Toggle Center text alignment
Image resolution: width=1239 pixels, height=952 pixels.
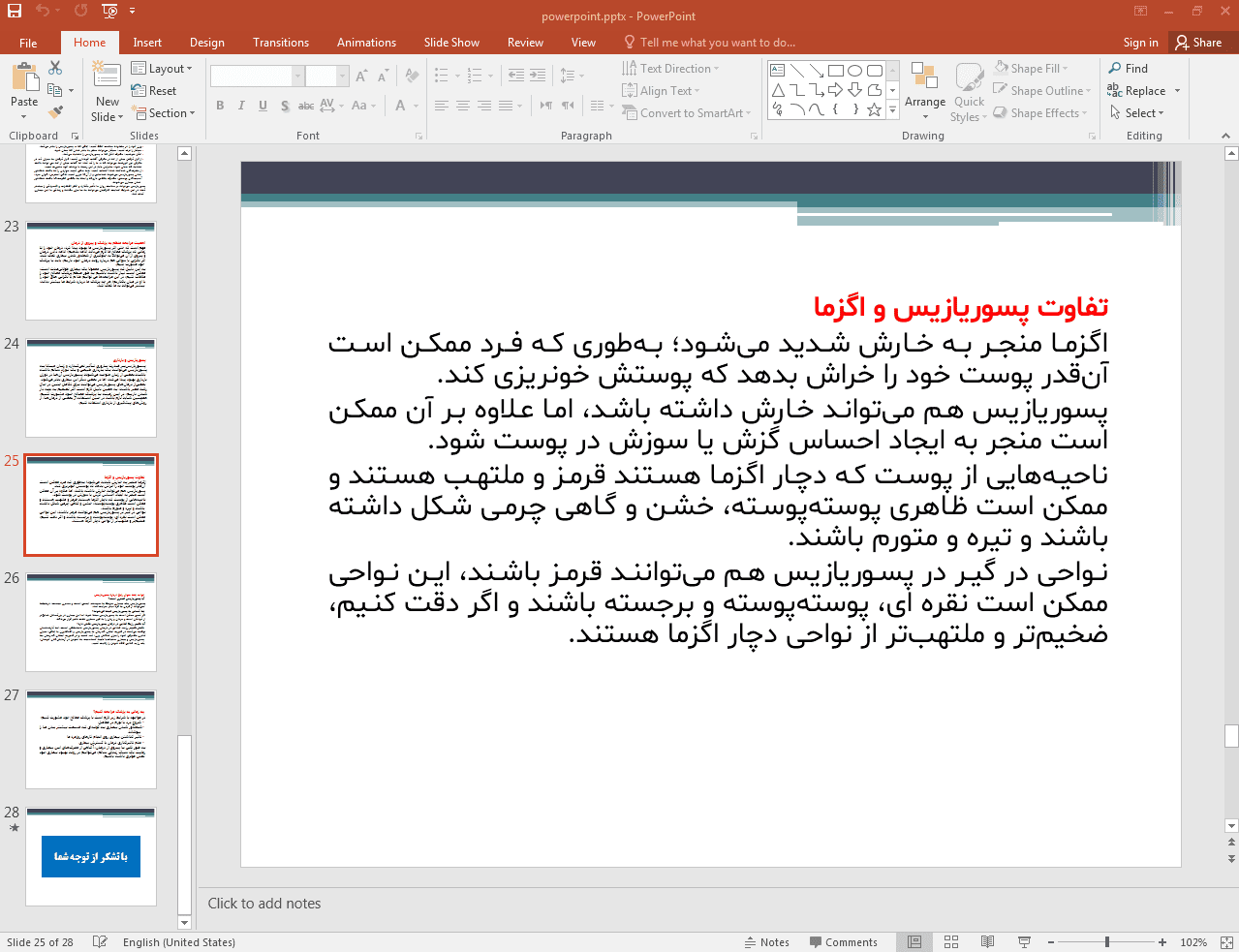coord(462,106)
